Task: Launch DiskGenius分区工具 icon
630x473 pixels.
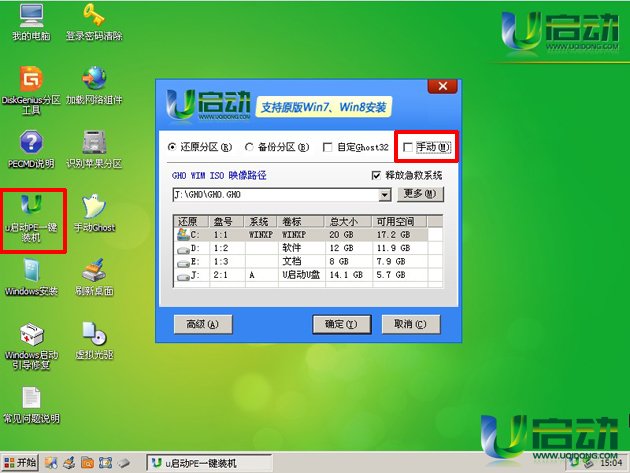Action: click(31, 90)
